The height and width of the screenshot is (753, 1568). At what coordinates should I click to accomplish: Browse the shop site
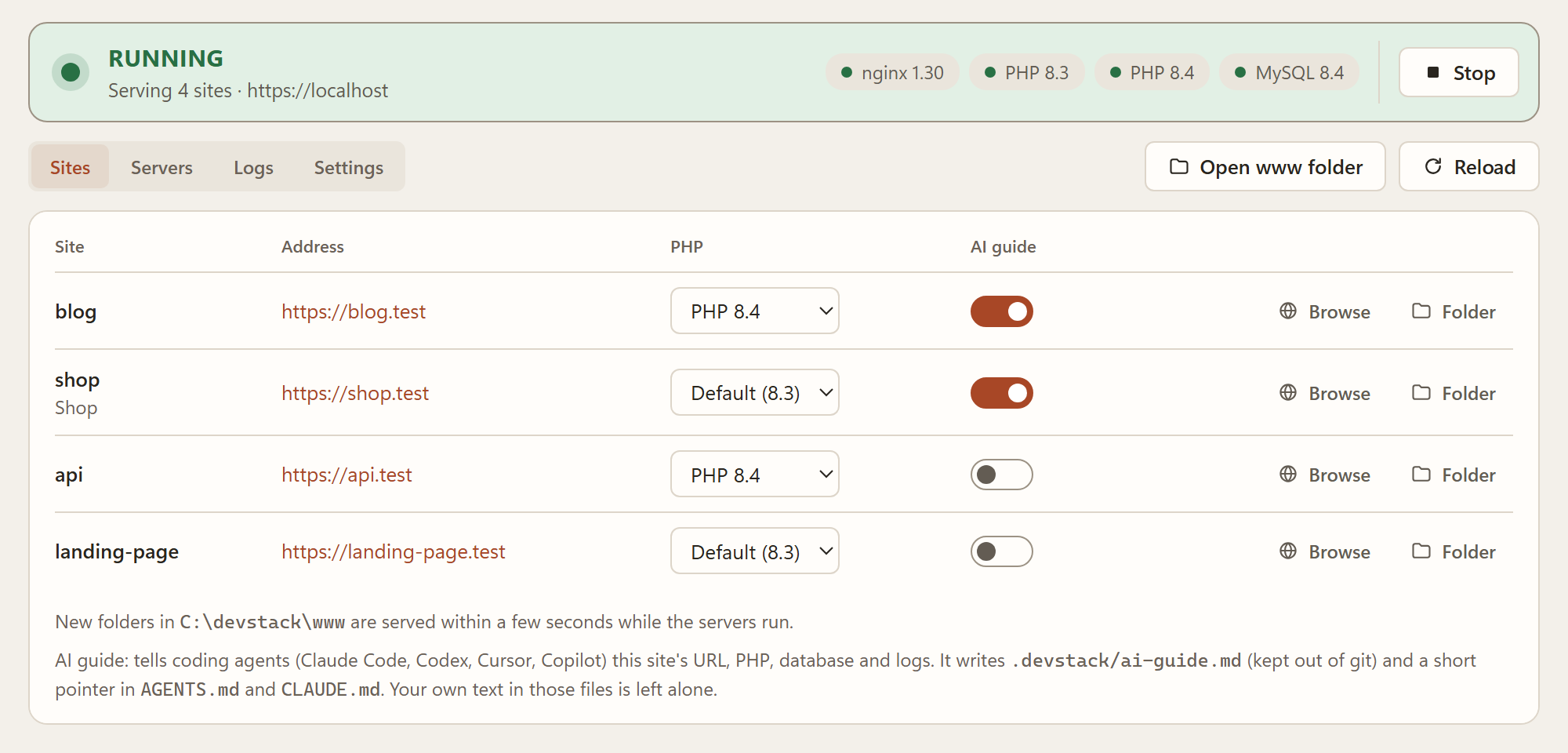pos(1325,393)
